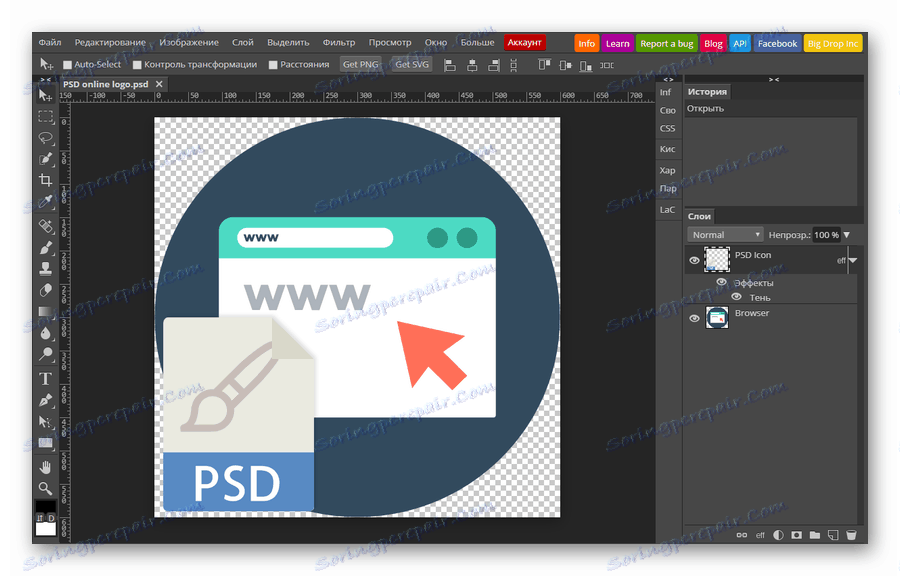The image size is (900, 576).
Task: Align left edges in options bar
Action: point(450,65)
